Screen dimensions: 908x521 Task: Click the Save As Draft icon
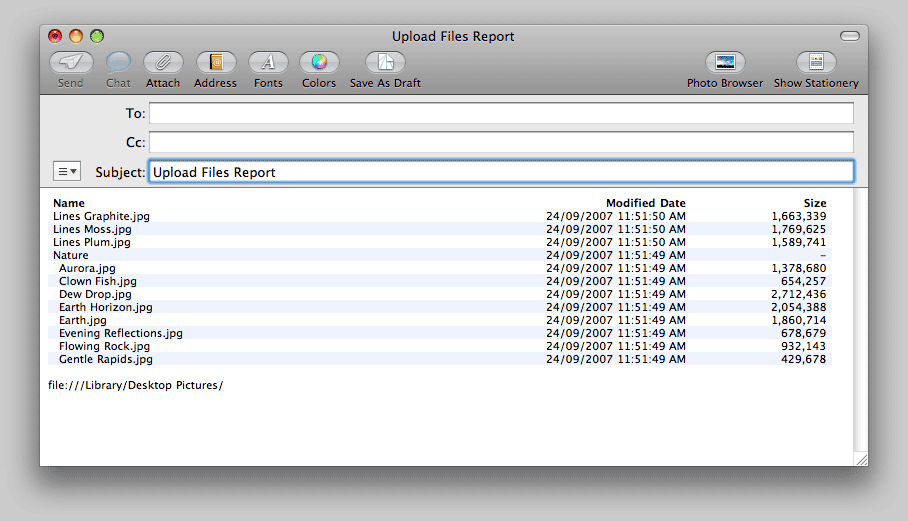[385, 62]
